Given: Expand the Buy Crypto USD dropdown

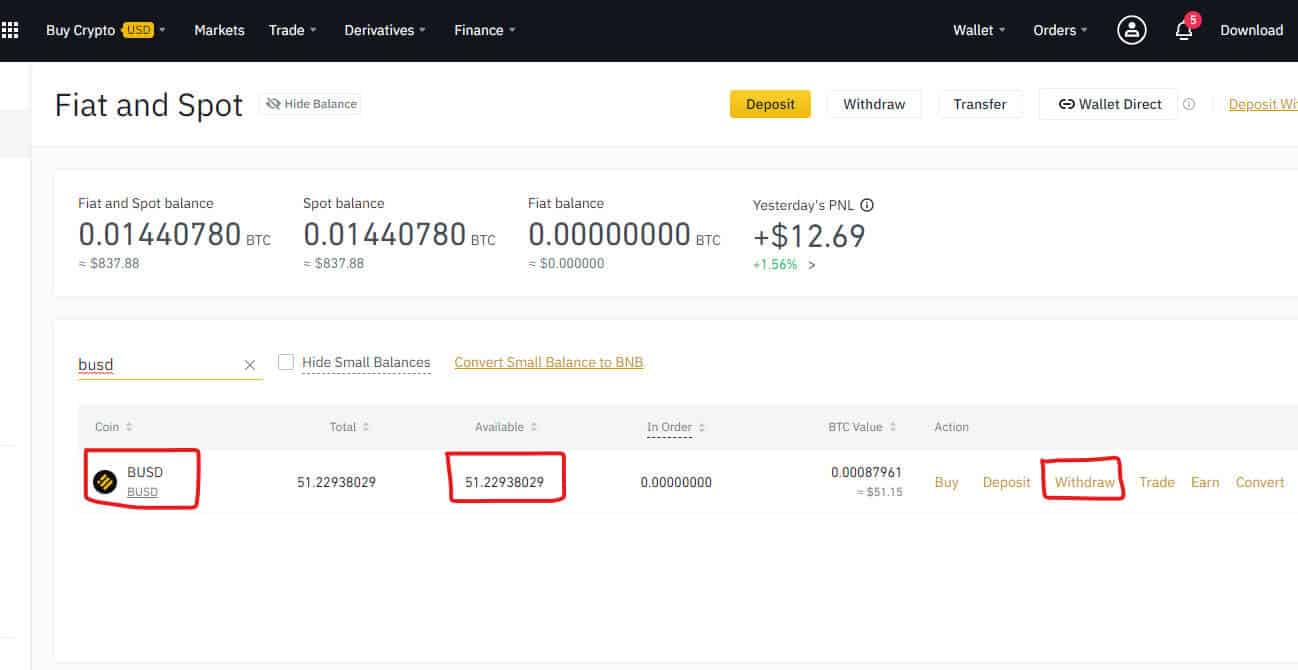Looking at the screenshot, I should (106, 30).
